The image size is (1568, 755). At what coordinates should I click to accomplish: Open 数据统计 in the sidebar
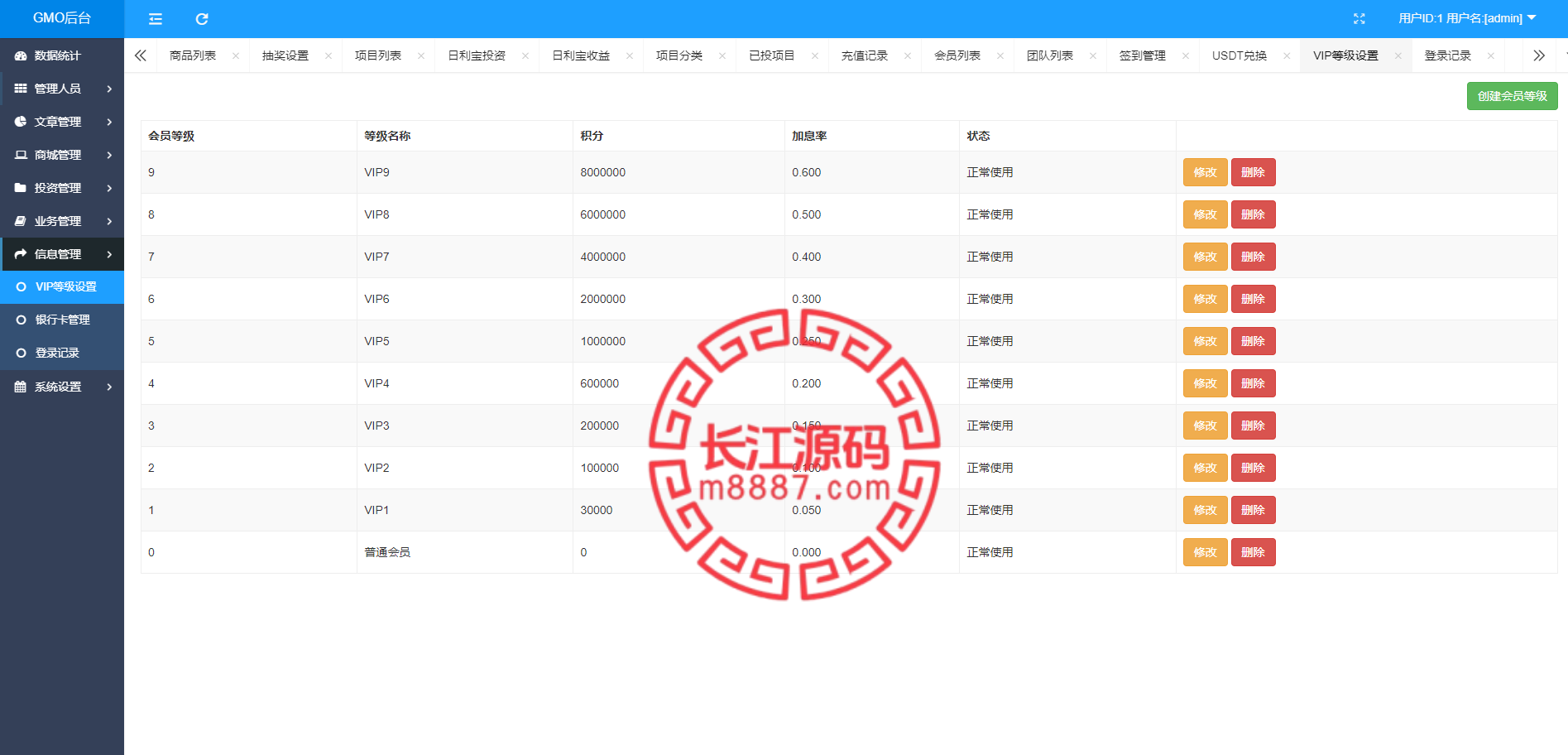click(x=62, y=55)
